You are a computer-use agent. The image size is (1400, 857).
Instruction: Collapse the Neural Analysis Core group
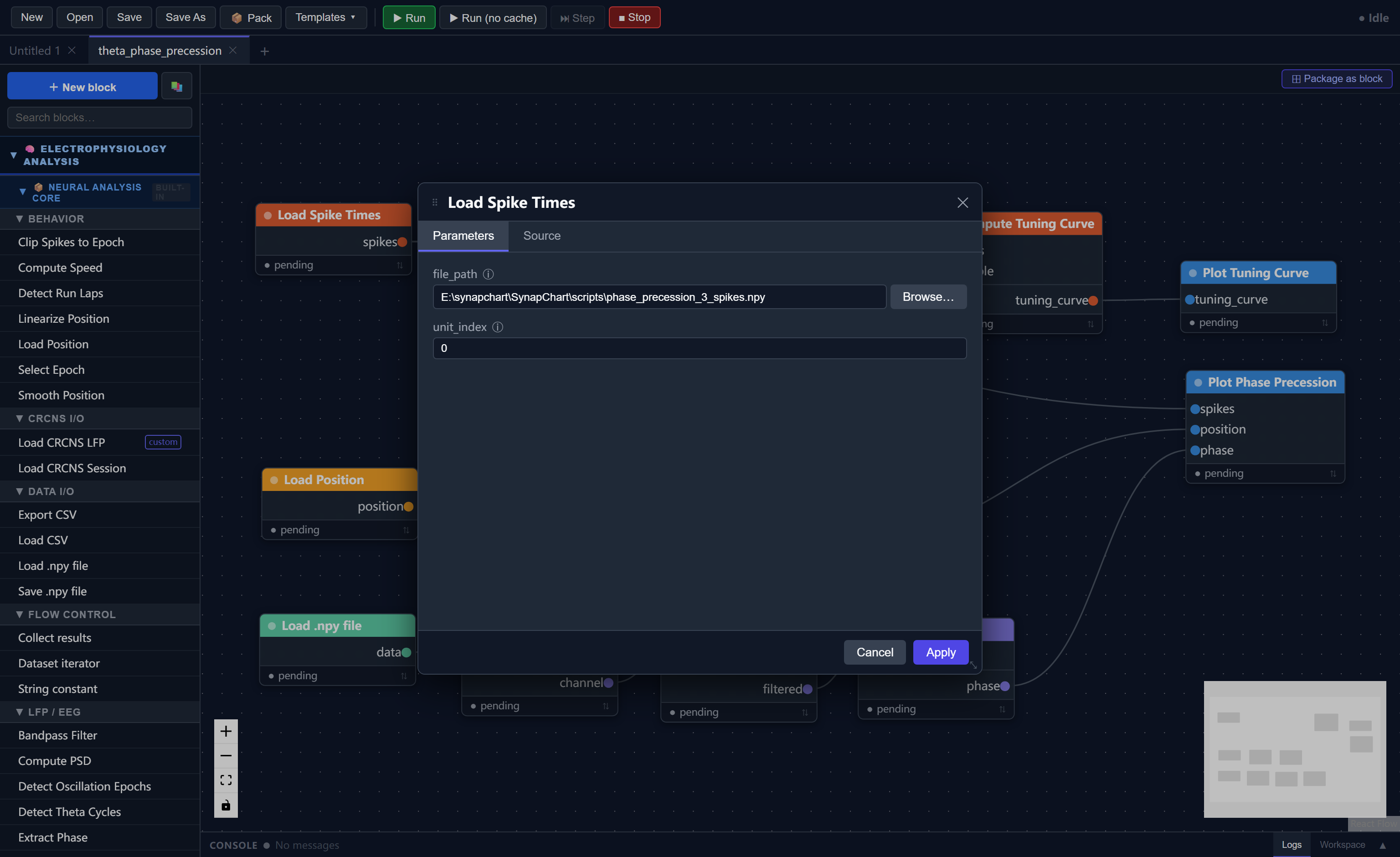(x=23, y=192)
